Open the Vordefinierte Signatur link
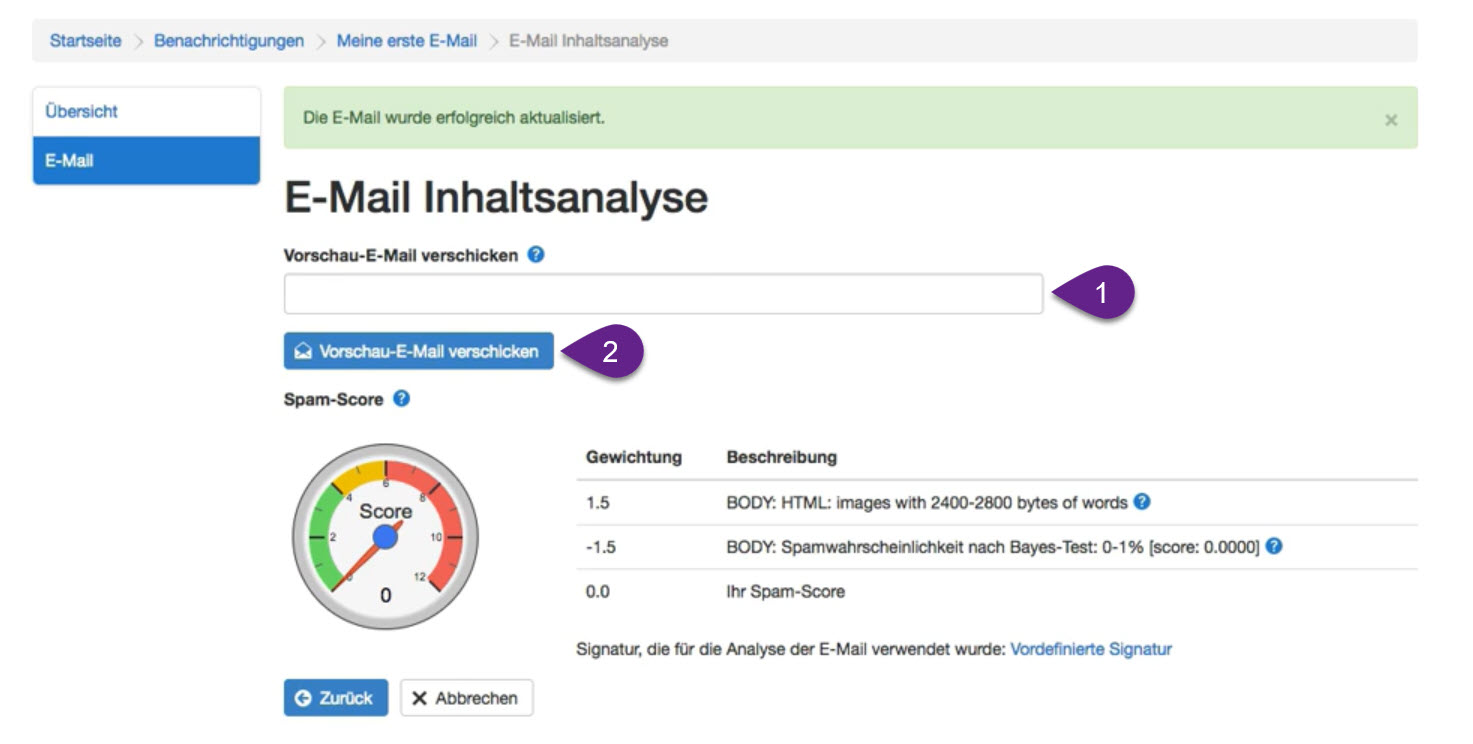1473x744 pixels. (x=1091, y=649)
